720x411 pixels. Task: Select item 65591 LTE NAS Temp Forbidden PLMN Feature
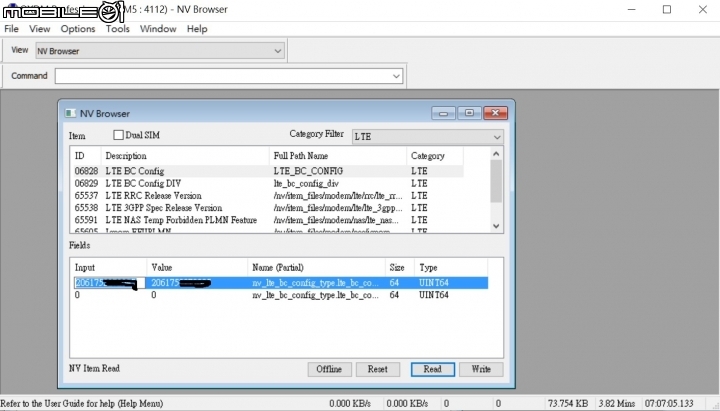point(268,220)
